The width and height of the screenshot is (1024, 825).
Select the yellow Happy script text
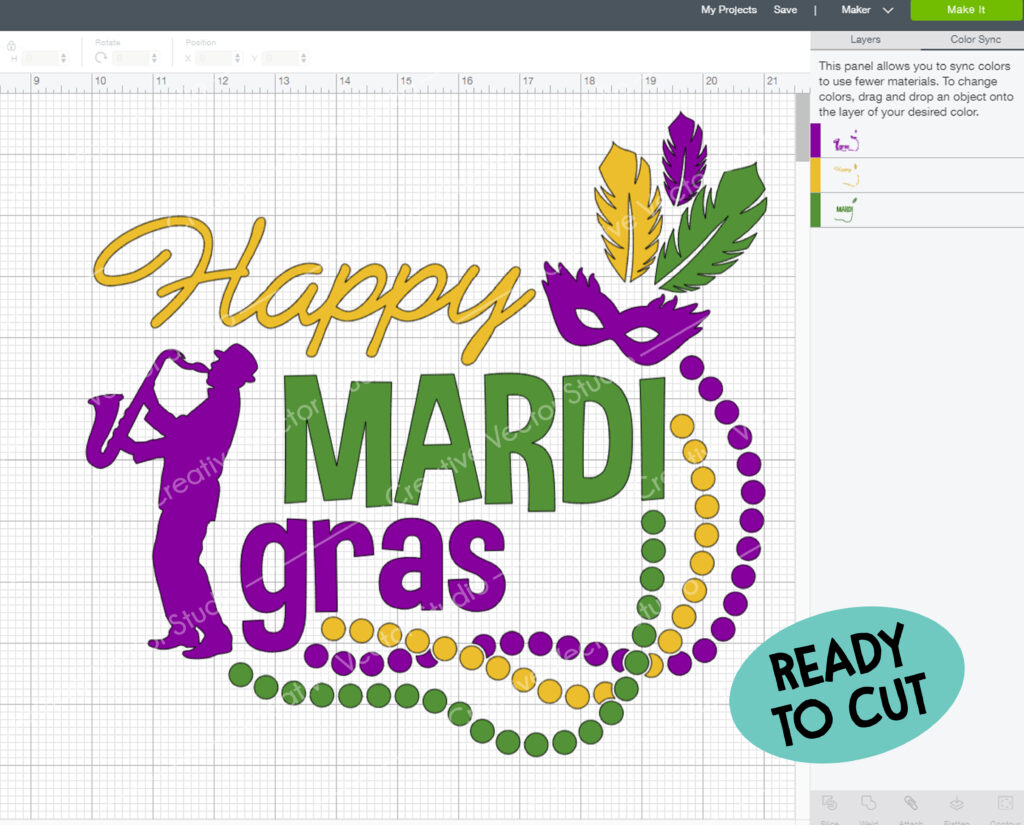pos(313,291)
